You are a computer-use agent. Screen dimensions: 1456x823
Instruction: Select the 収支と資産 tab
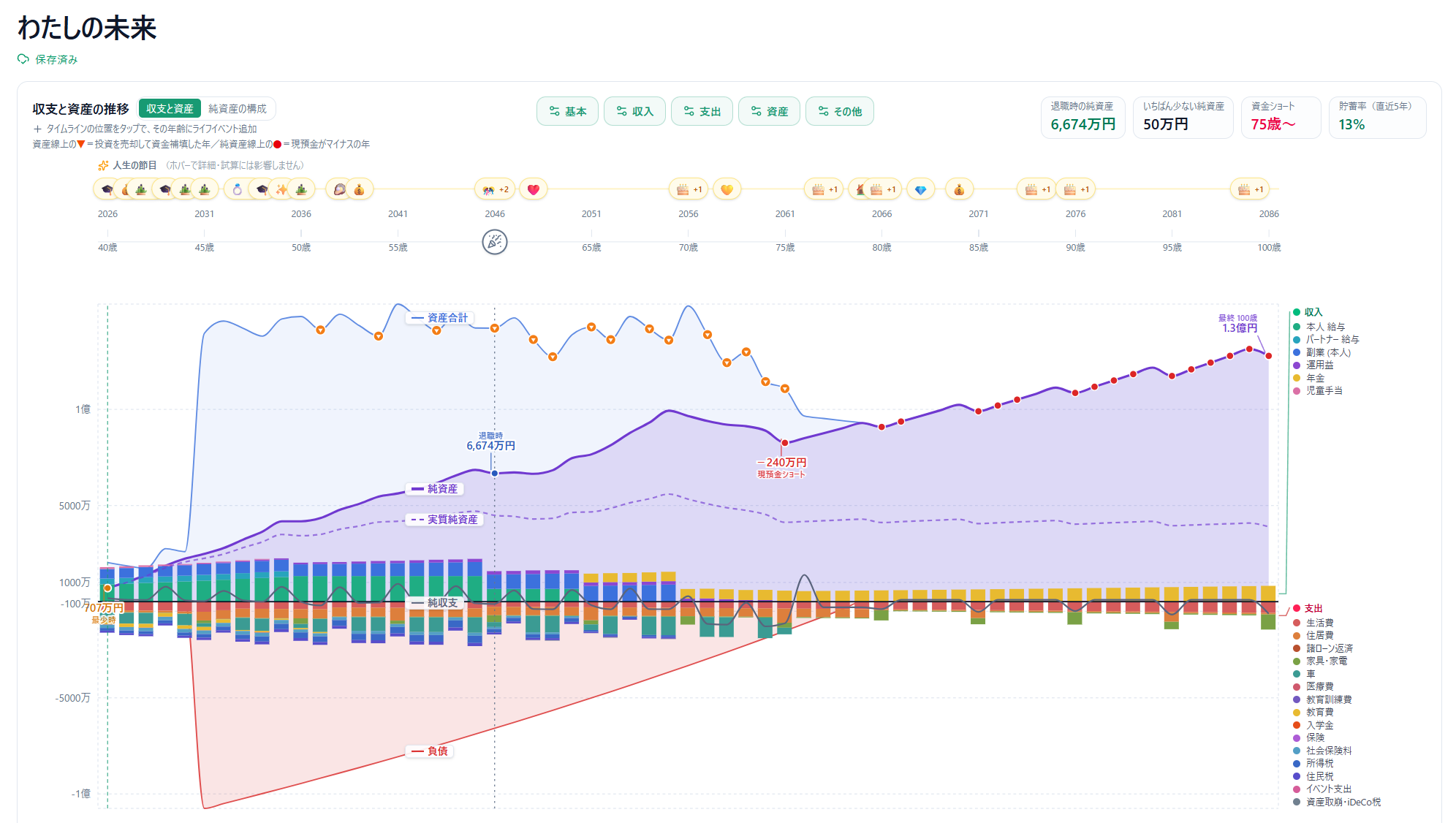coord(170,109)
